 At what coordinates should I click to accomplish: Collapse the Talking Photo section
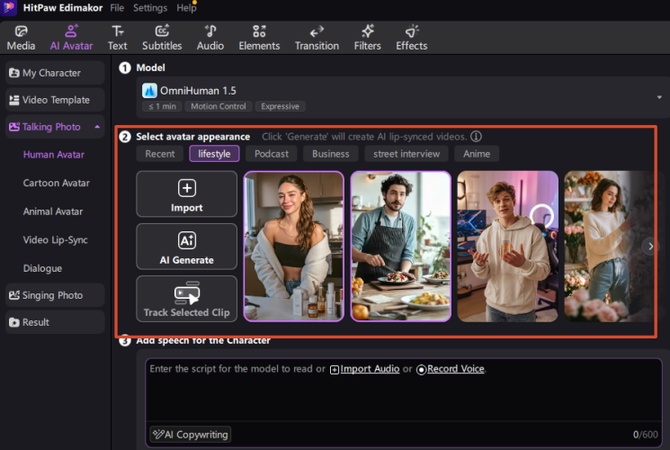97,127
